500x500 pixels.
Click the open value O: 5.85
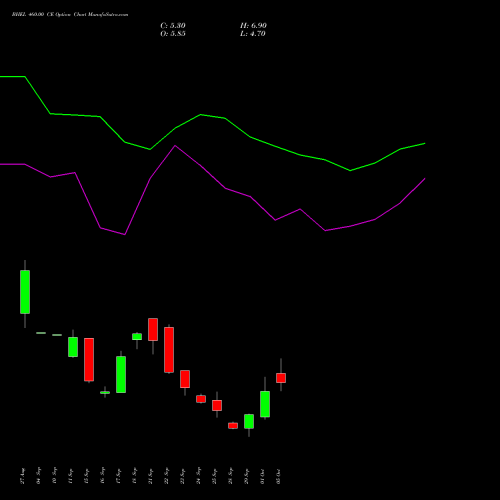(x=173, y=34)
